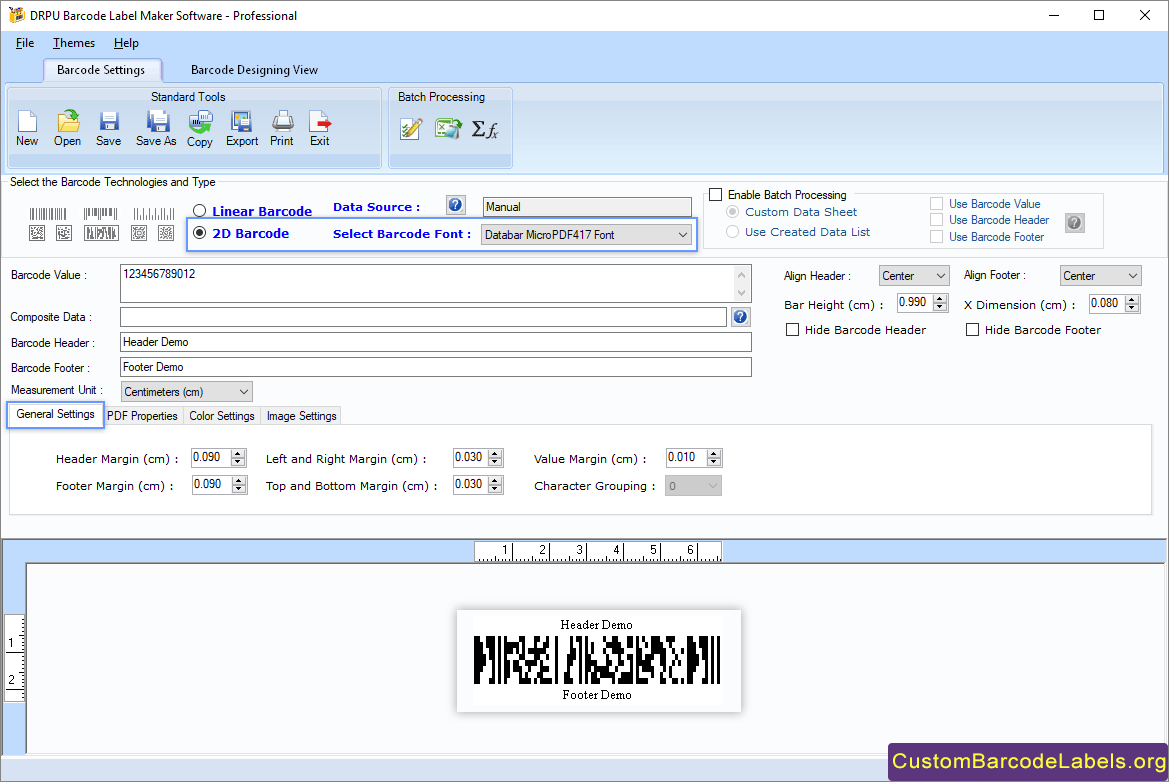Click the first linear barcode sample icon
The height and width of the screenshot is (782, 1169).
48,214
